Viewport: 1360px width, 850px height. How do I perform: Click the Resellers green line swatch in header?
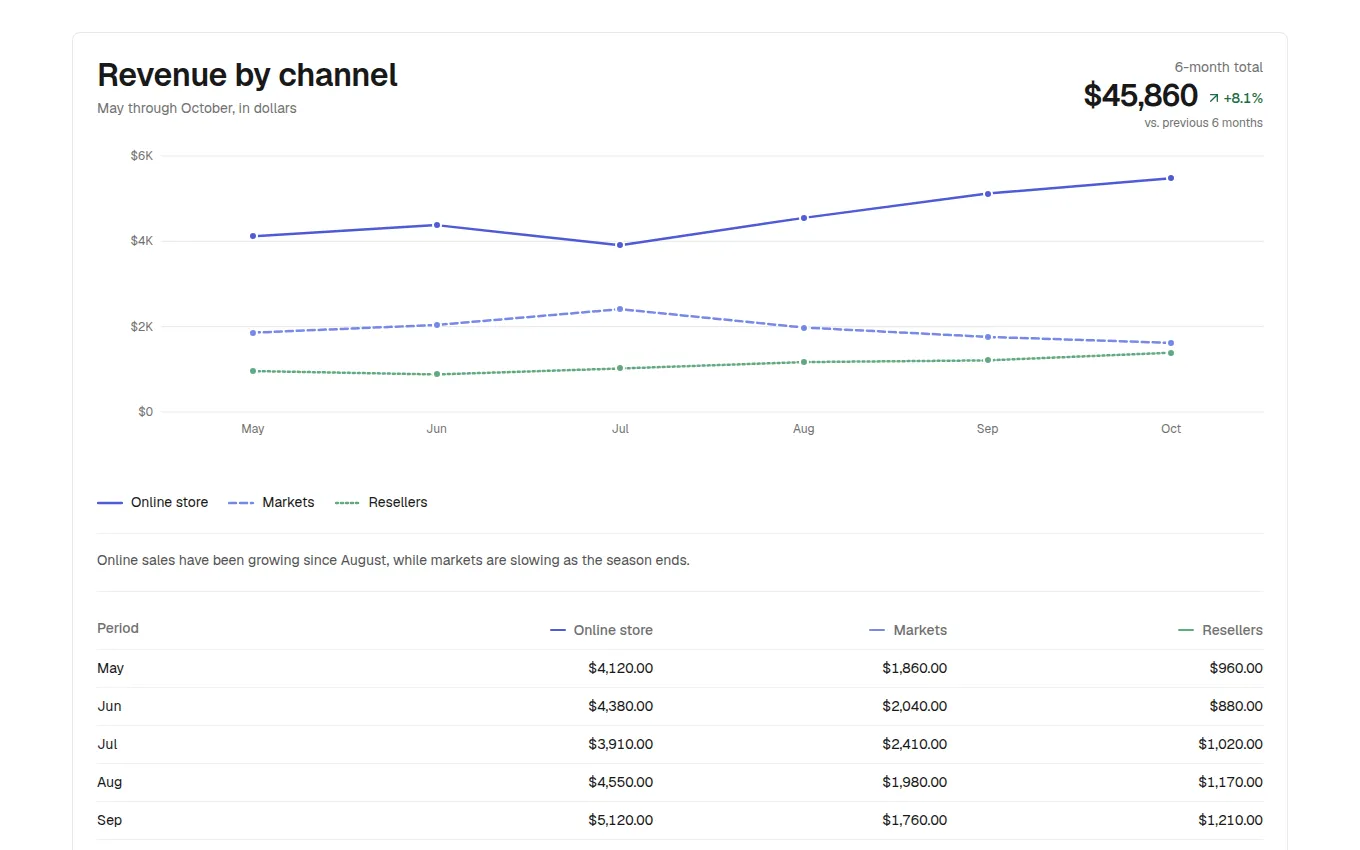point(1186,630)
